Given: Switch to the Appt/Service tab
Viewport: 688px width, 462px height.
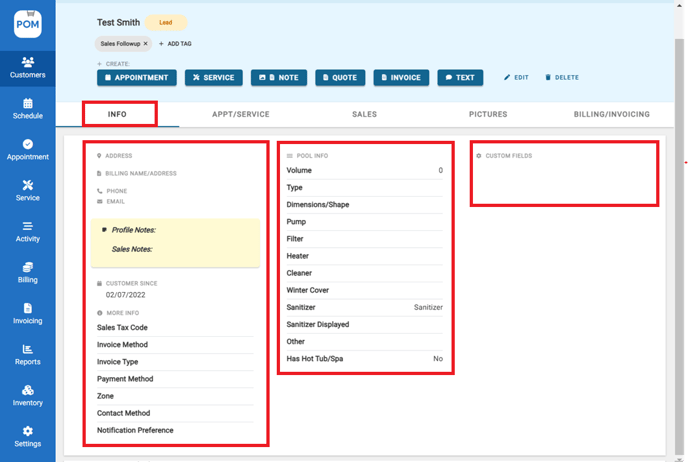Looking at the screenshot, I should (x=240, y=114).
